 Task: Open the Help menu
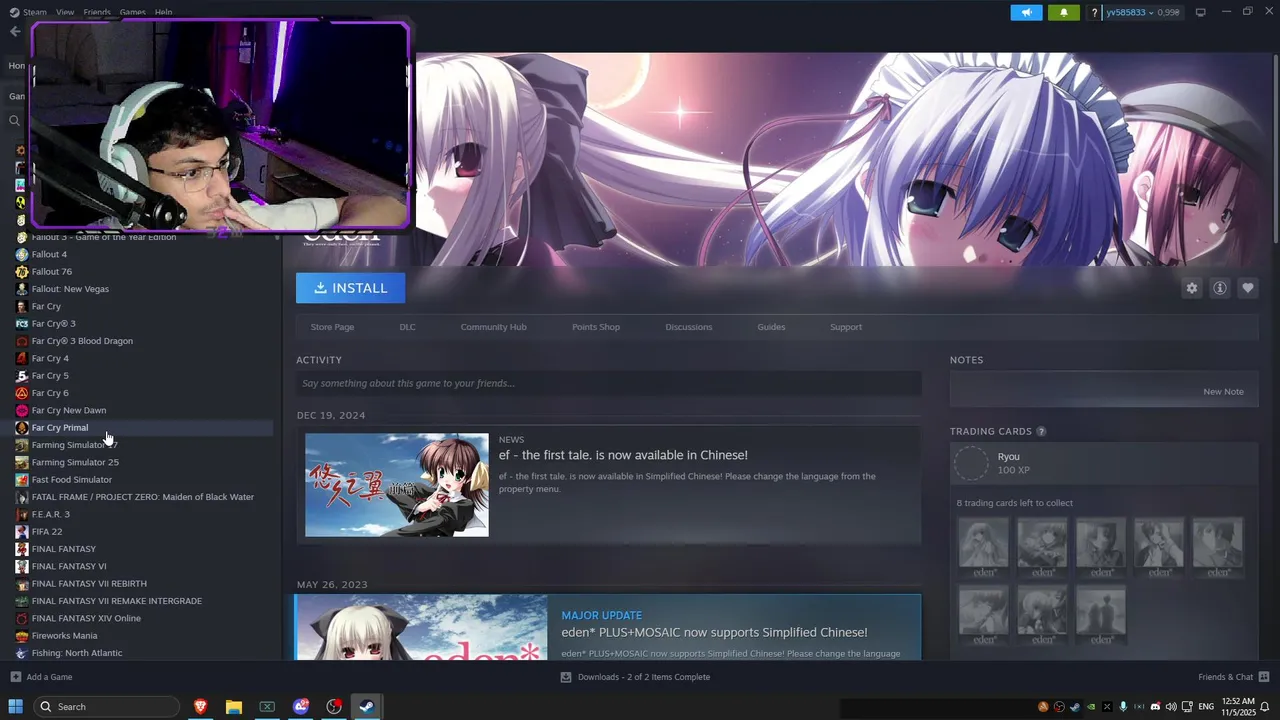[x=163, y=12]
